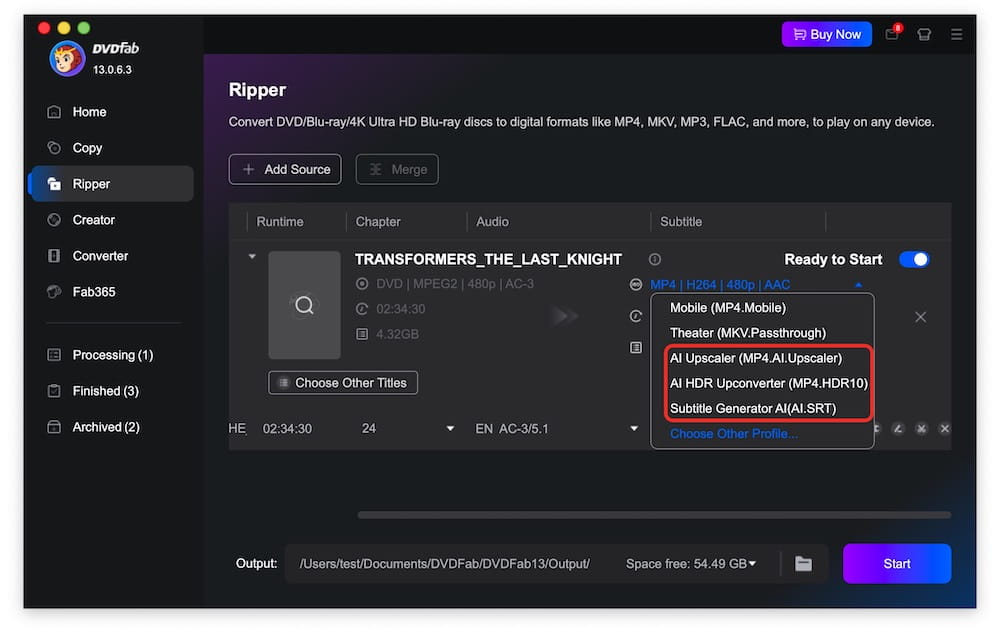Image resolution: width=1000 pixels, height=641 pixels.
Task: Click the horizontal scrollbar under title list
Action: pos(654,515)
